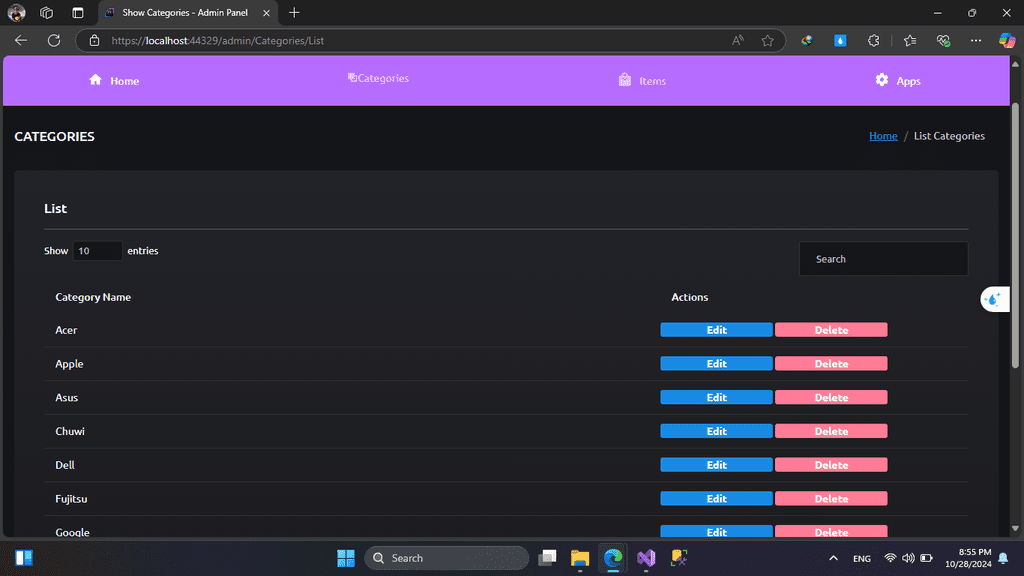1024x576 pixels.
Task: Open browser profile avatar
Action: (x=16, y=12)
